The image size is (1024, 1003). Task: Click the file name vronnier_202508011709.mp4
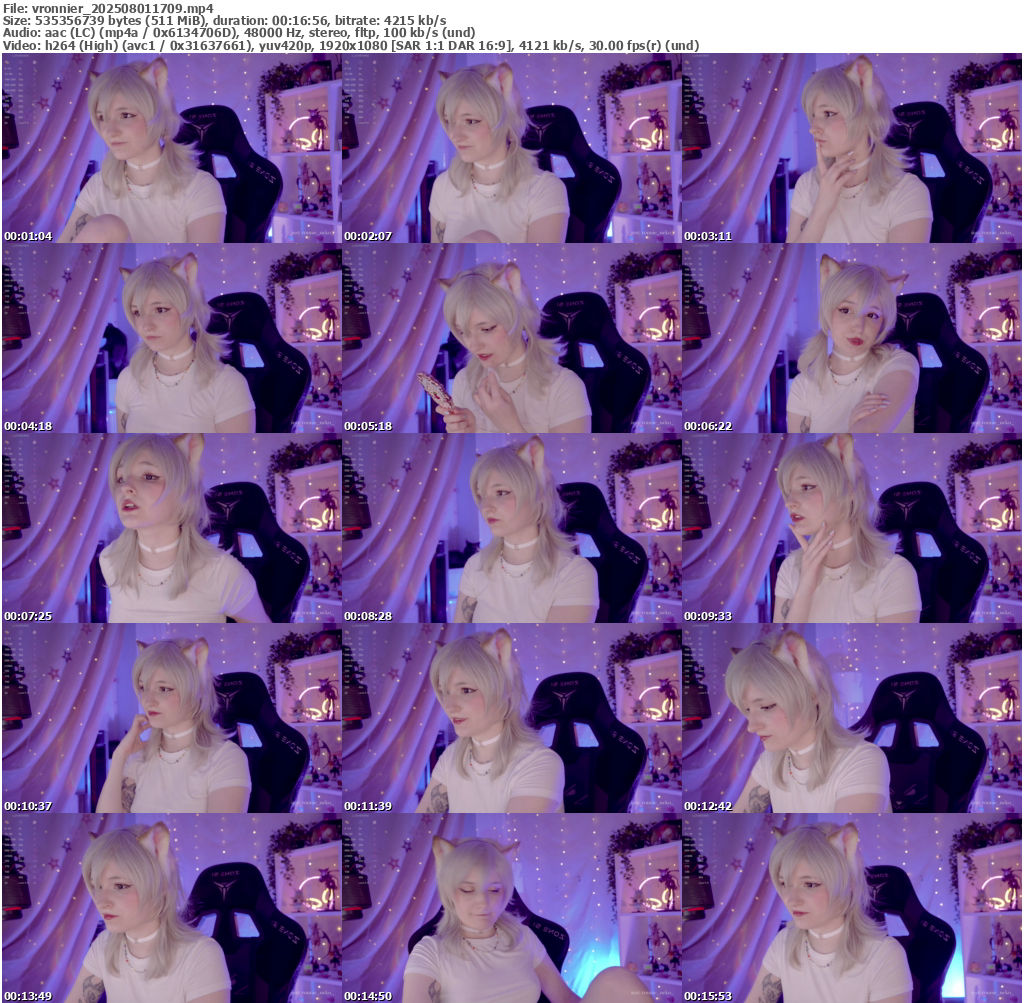coord(123,8)
